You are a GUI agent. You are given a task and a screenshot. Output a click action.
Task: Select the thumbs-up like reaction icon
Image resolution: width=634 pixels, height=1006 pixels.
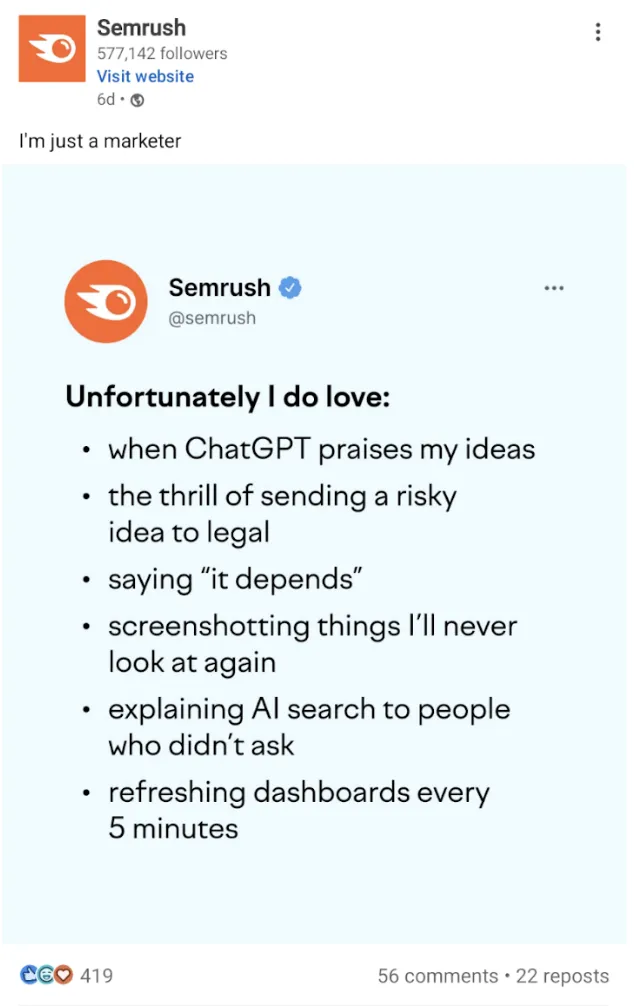click(27, 975)
